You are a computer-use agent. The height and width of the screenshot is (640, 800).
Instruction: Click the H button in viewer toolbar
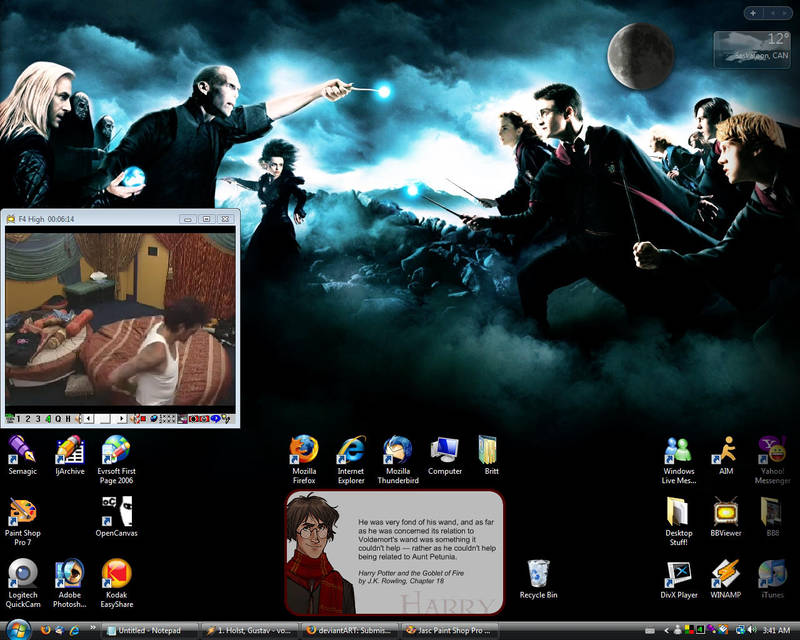[68, 419]
